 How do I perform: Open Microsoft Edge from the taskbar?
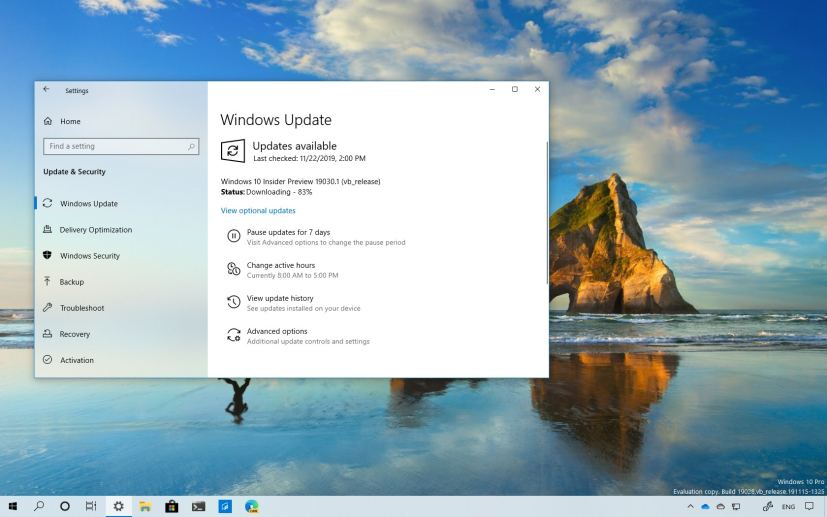coord(252,506)
